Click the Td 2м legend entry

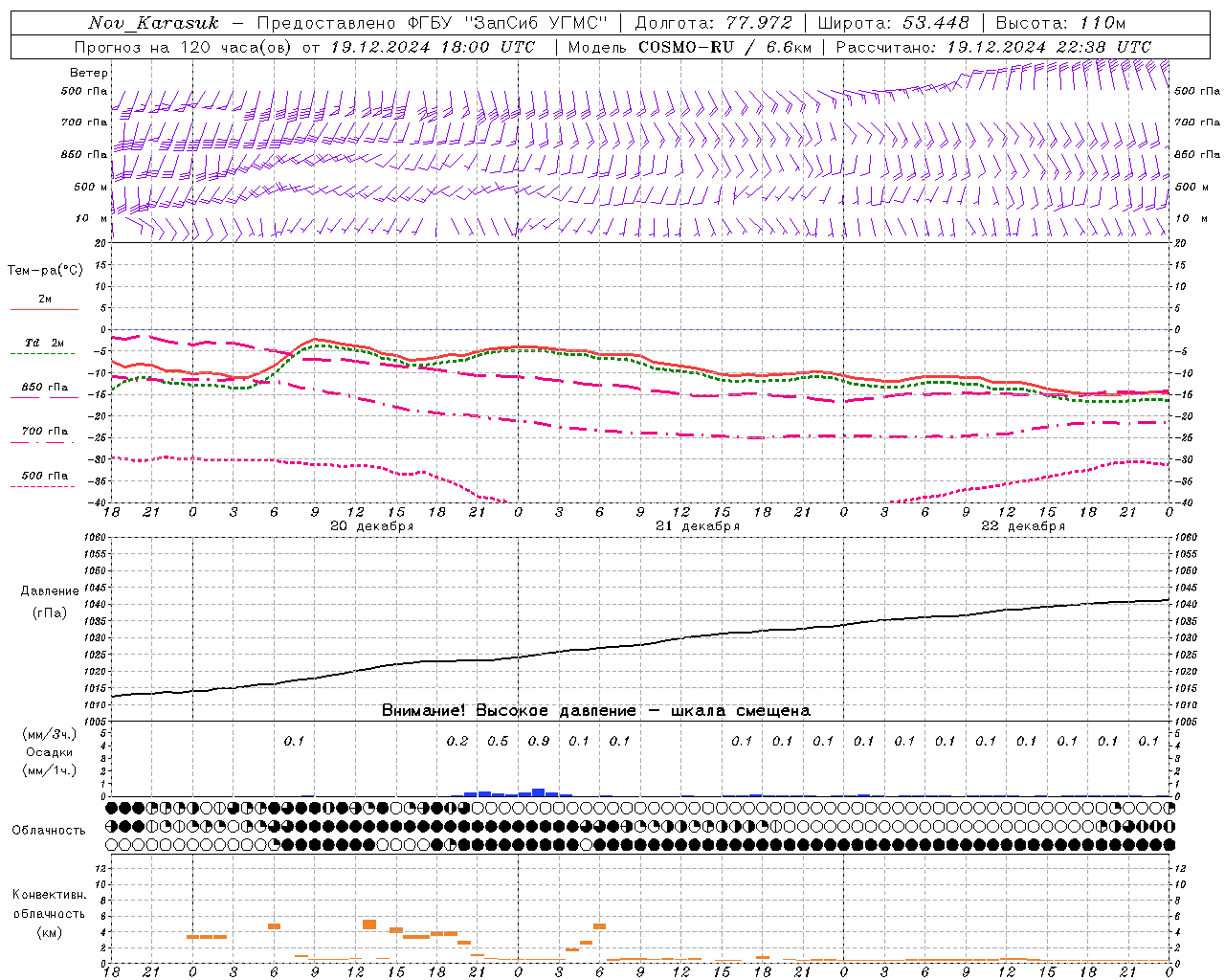tap(45, 343)
